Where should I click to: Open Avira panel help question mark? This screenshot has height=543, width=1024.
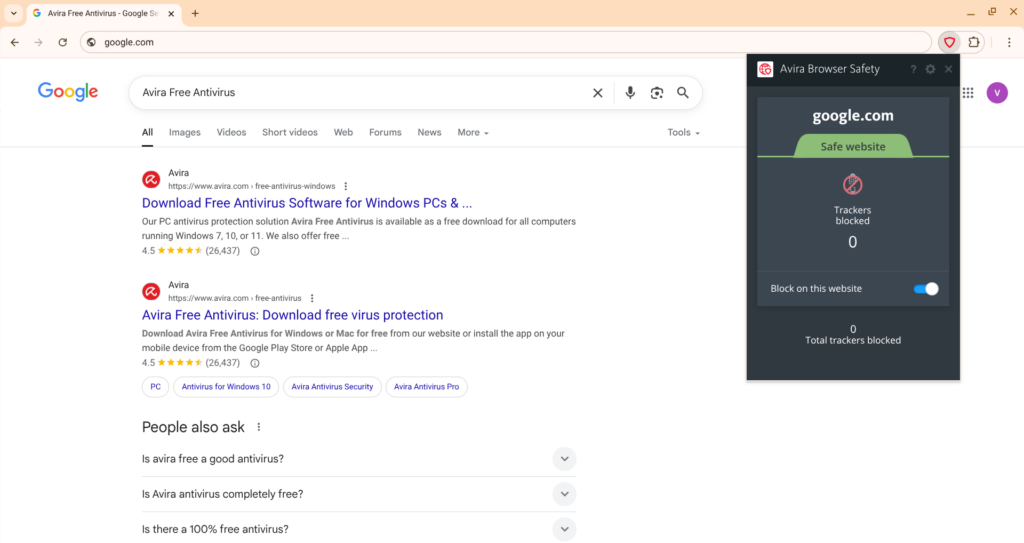coord(913,69)
